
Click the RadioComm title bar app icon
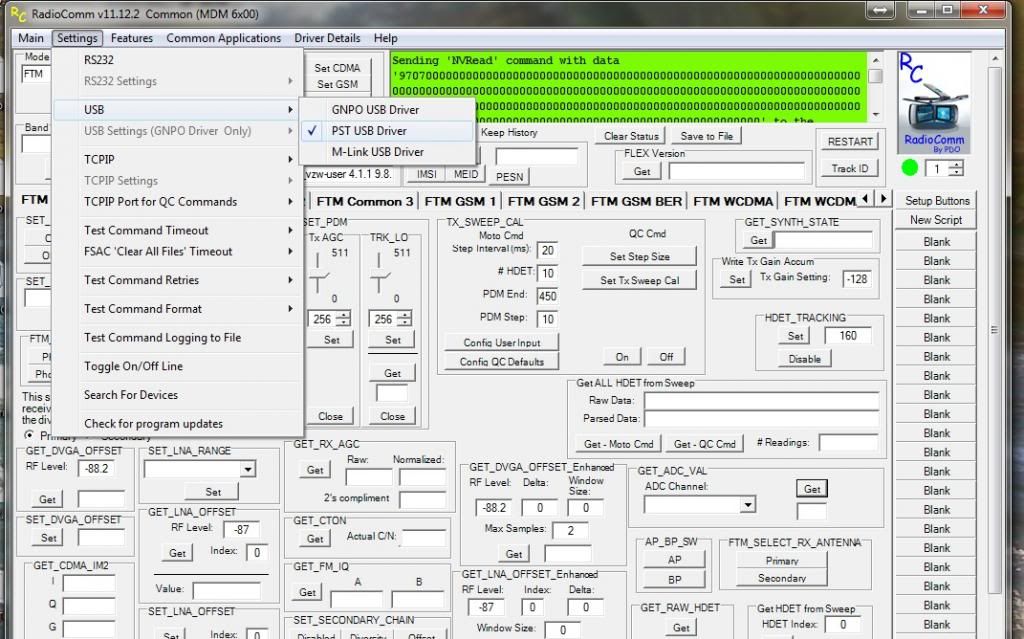click(18, 13)
